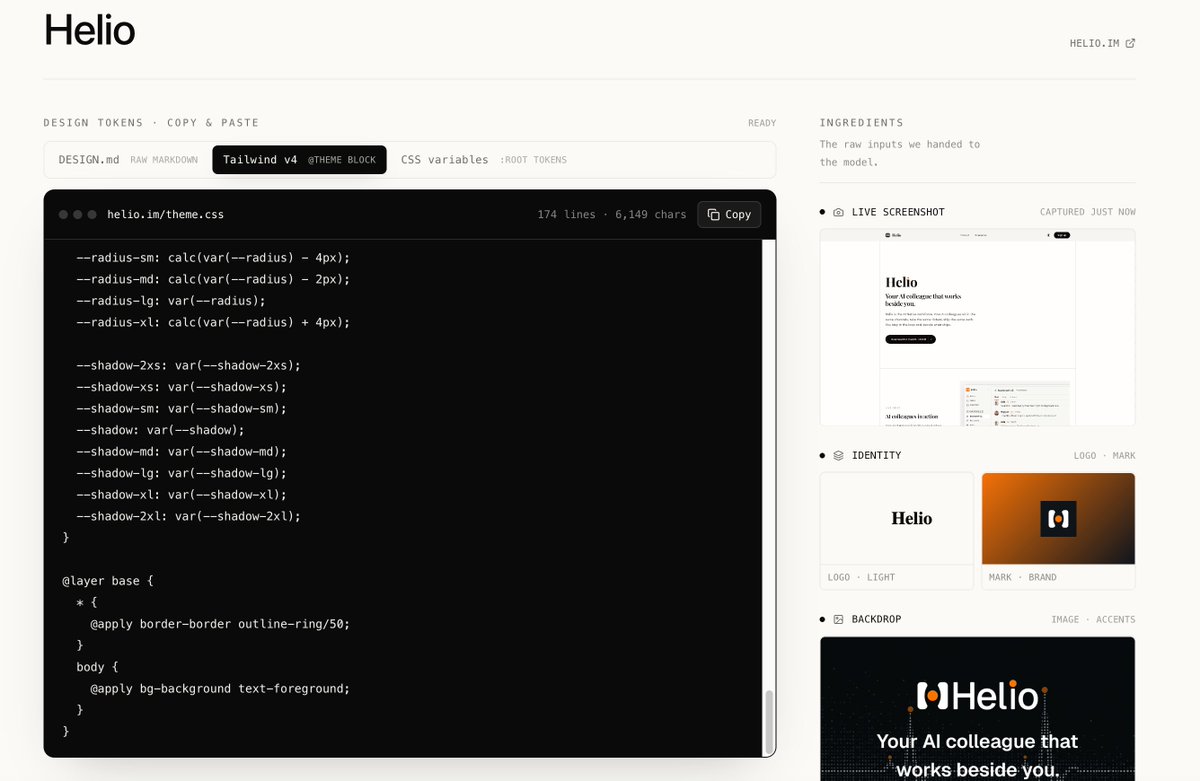Click the 'LOGO · MARK' label beside IDENTITY

pyautogui.click(x=1104, y=455)
